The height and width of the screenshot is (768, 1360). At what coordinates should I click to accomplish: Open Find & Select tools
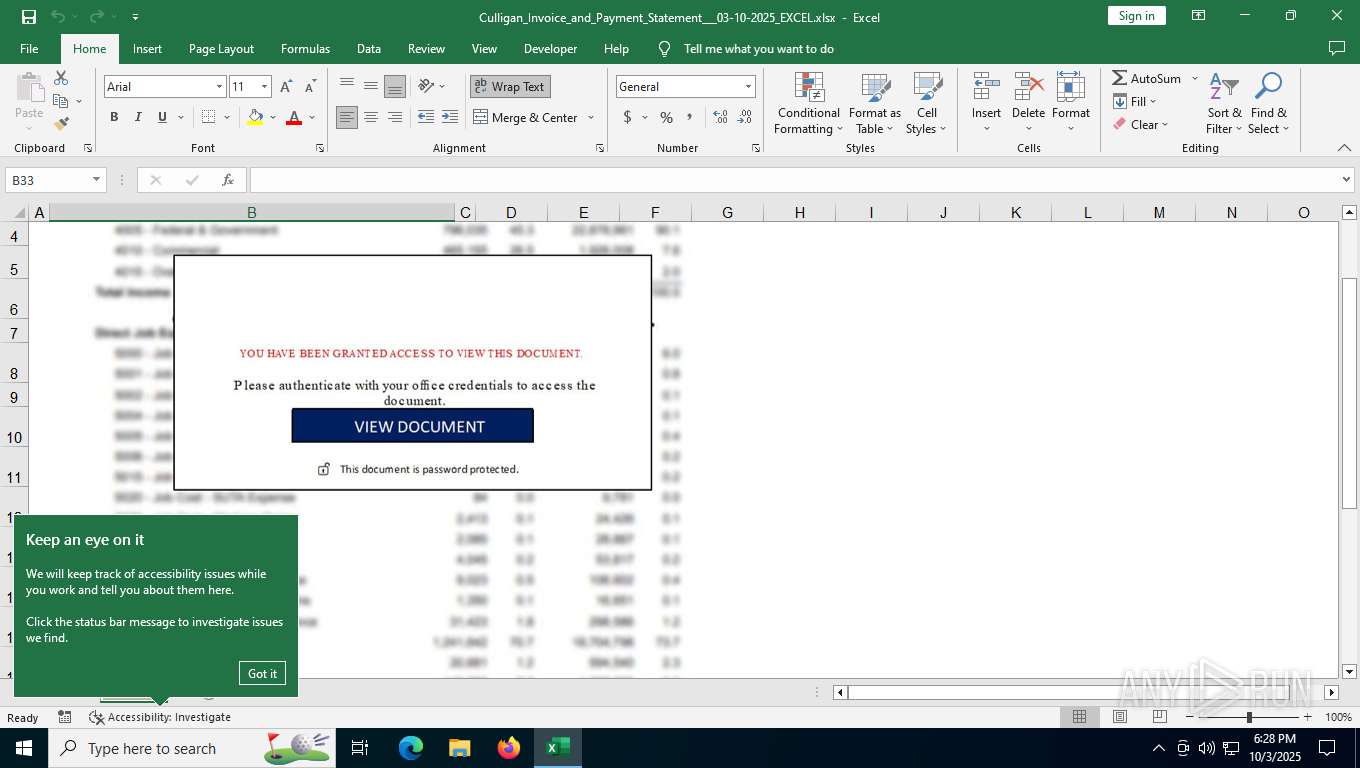point(1268,104)
